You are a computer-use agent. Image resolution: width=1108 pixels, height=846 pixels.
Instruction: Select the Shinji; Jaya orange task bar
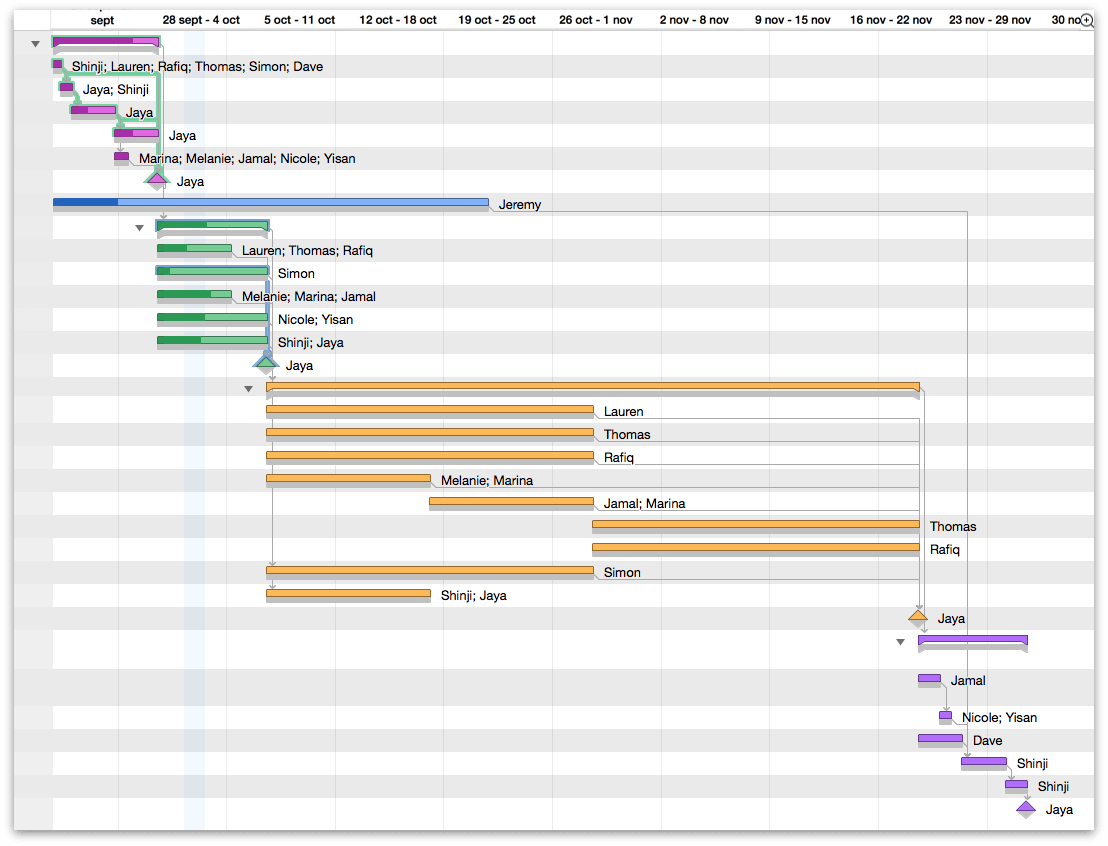pyautogui.click(x=349, y=594)
